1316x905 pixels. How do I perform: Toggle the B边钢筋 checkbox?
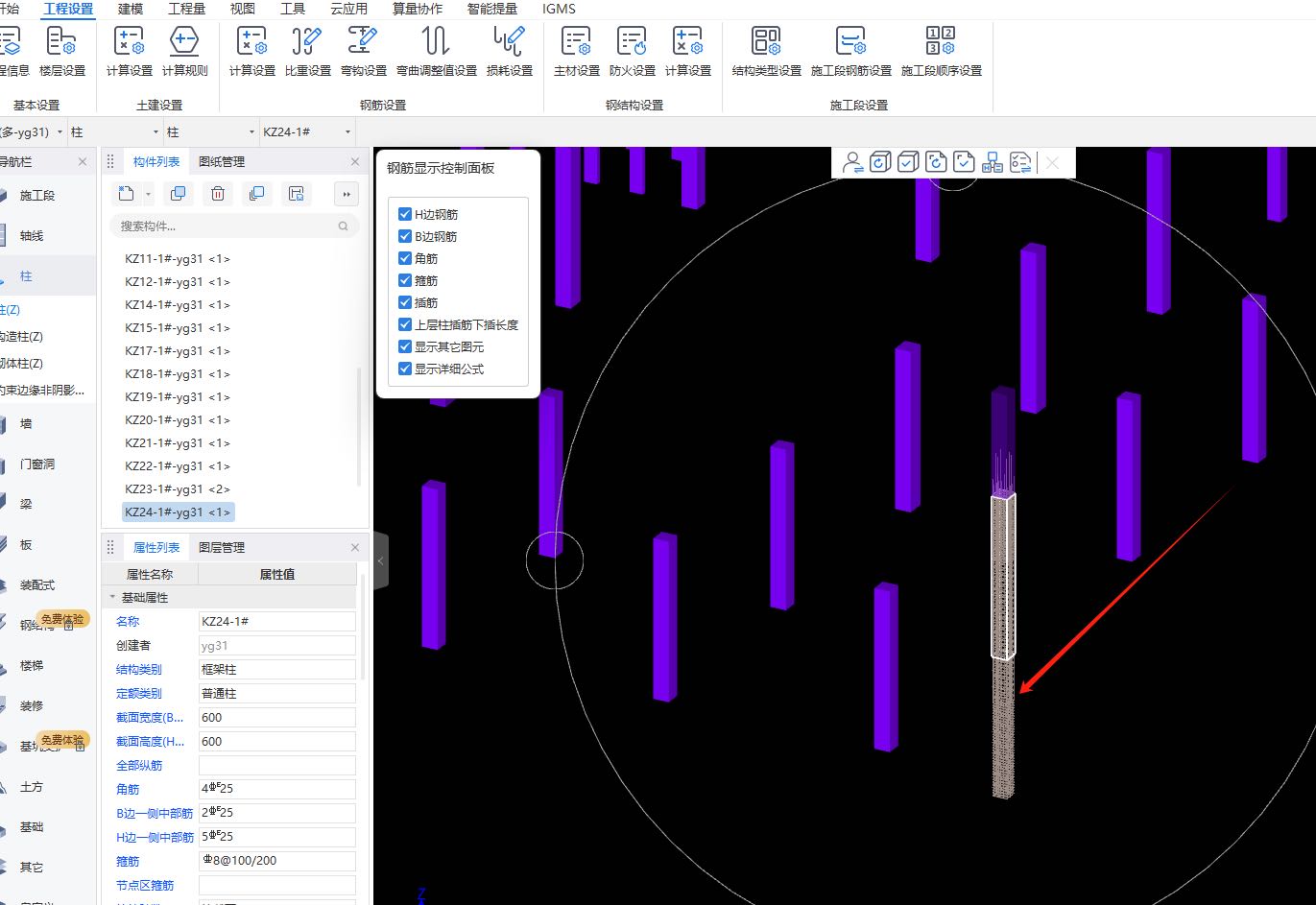405,236
